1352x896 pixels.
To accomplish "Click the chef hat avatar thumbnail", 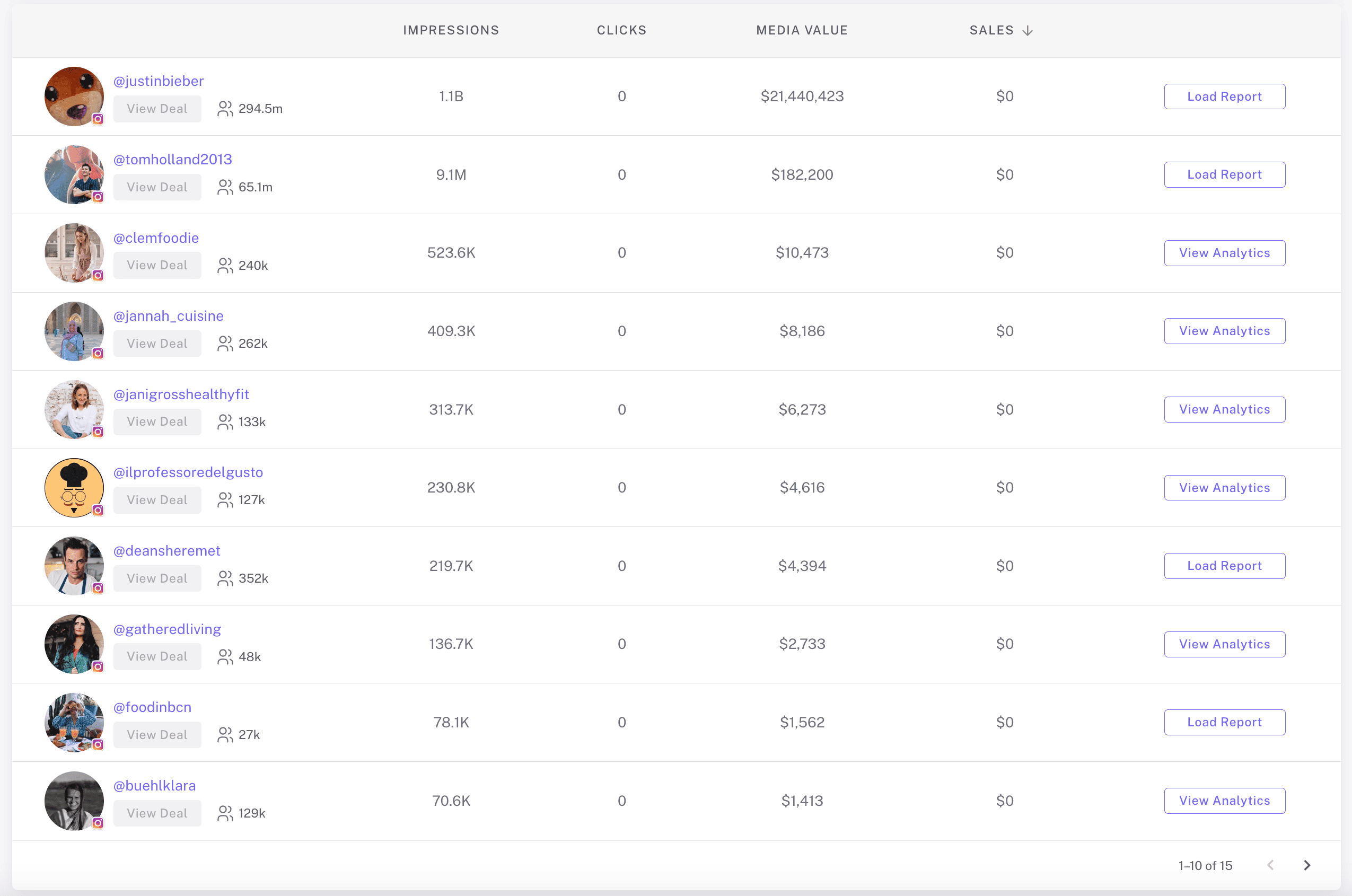I will tap(74, 487).
